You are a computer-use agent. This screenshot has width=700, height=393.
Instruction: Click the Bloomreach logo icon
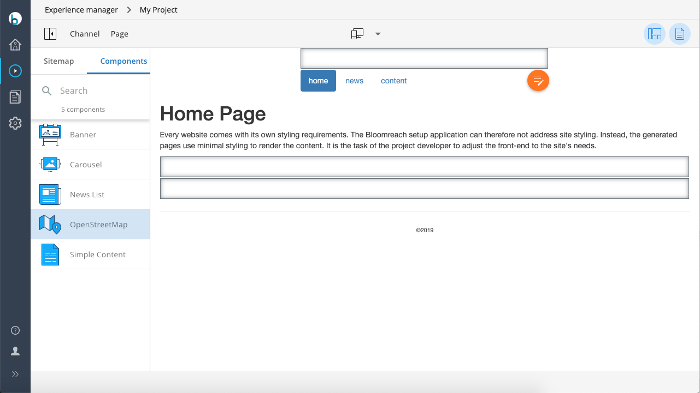[15, 18]
